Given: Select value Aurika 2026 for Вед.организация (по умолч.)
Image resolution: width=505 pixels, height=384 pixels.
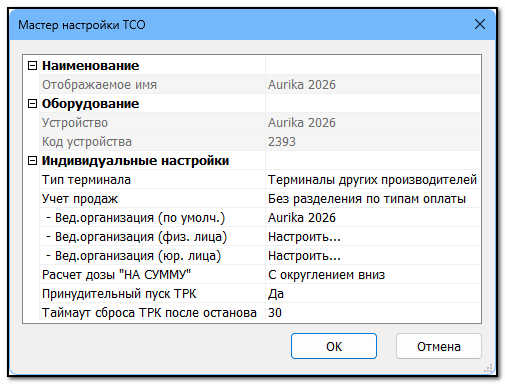Looking at the screenshot, I should [x=372, y=218].
